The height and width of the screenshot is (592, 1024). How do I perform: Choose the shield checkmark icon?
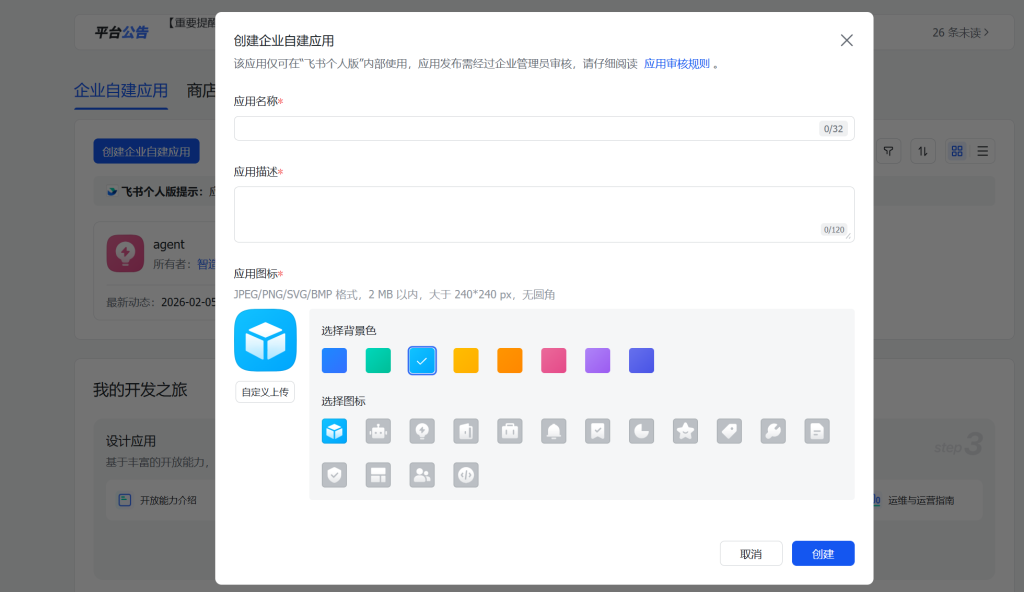tap(334, 475)
